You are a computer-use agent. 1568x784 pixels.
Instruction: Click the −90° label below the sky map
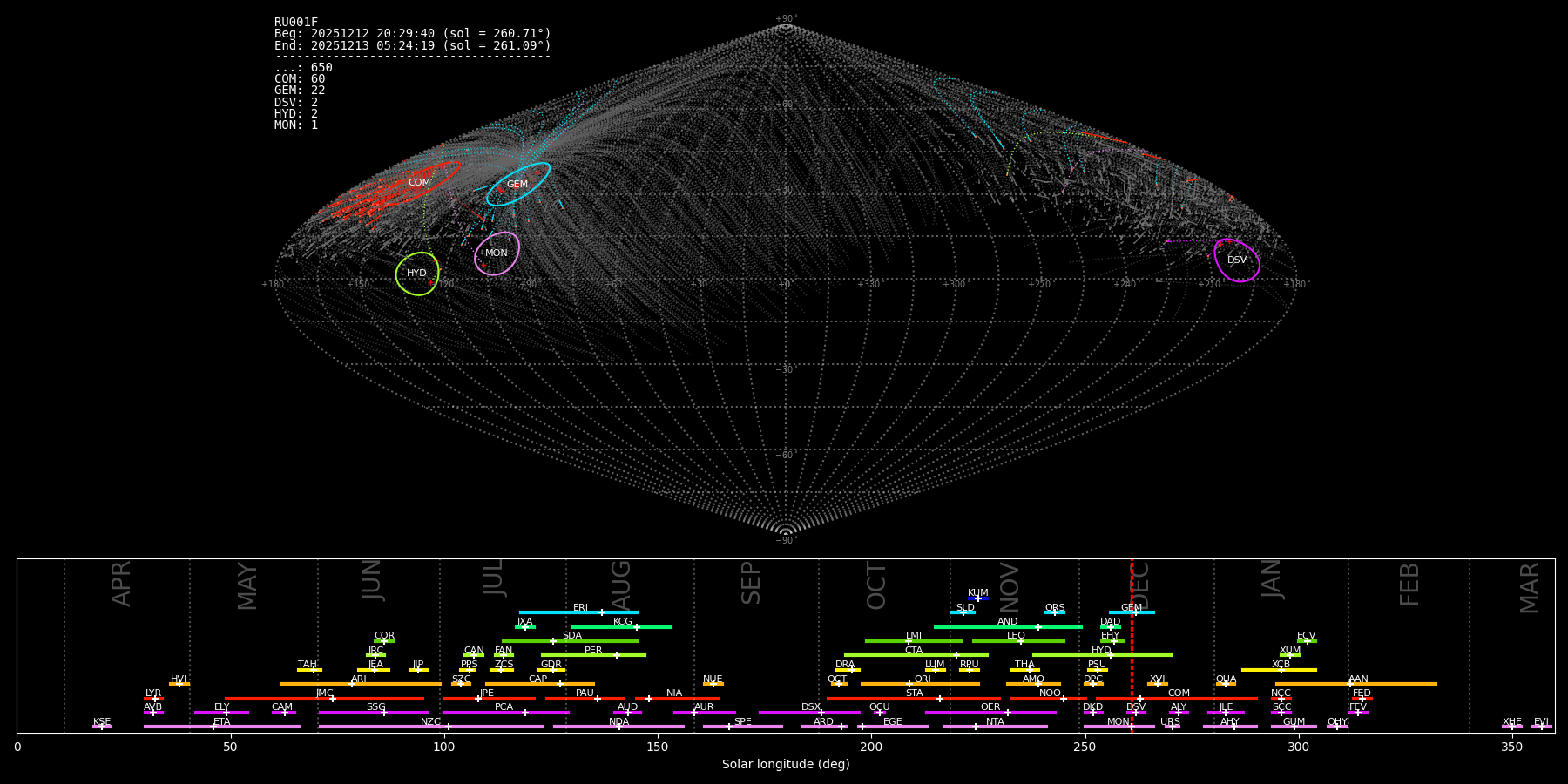(x=786, y=541)
